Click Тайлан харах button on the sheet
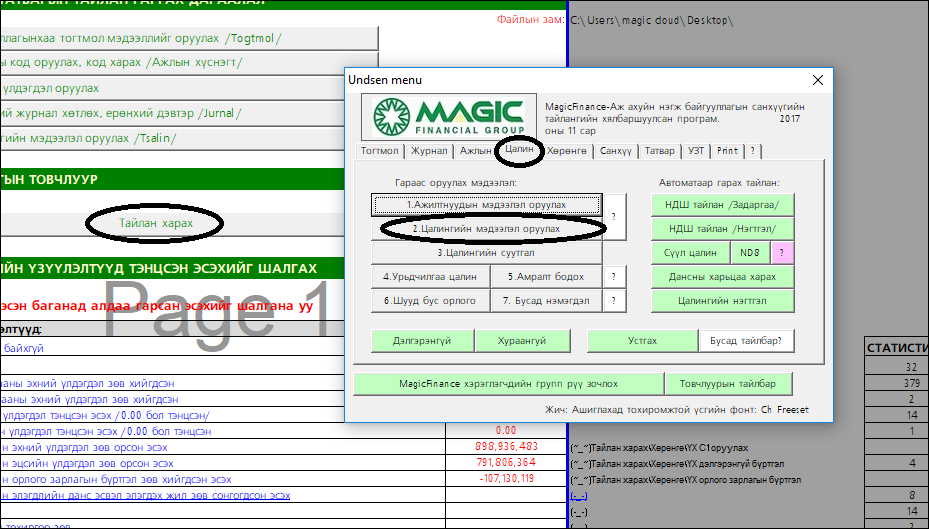This screenshot has width=929, height=529. coord(156,223)
